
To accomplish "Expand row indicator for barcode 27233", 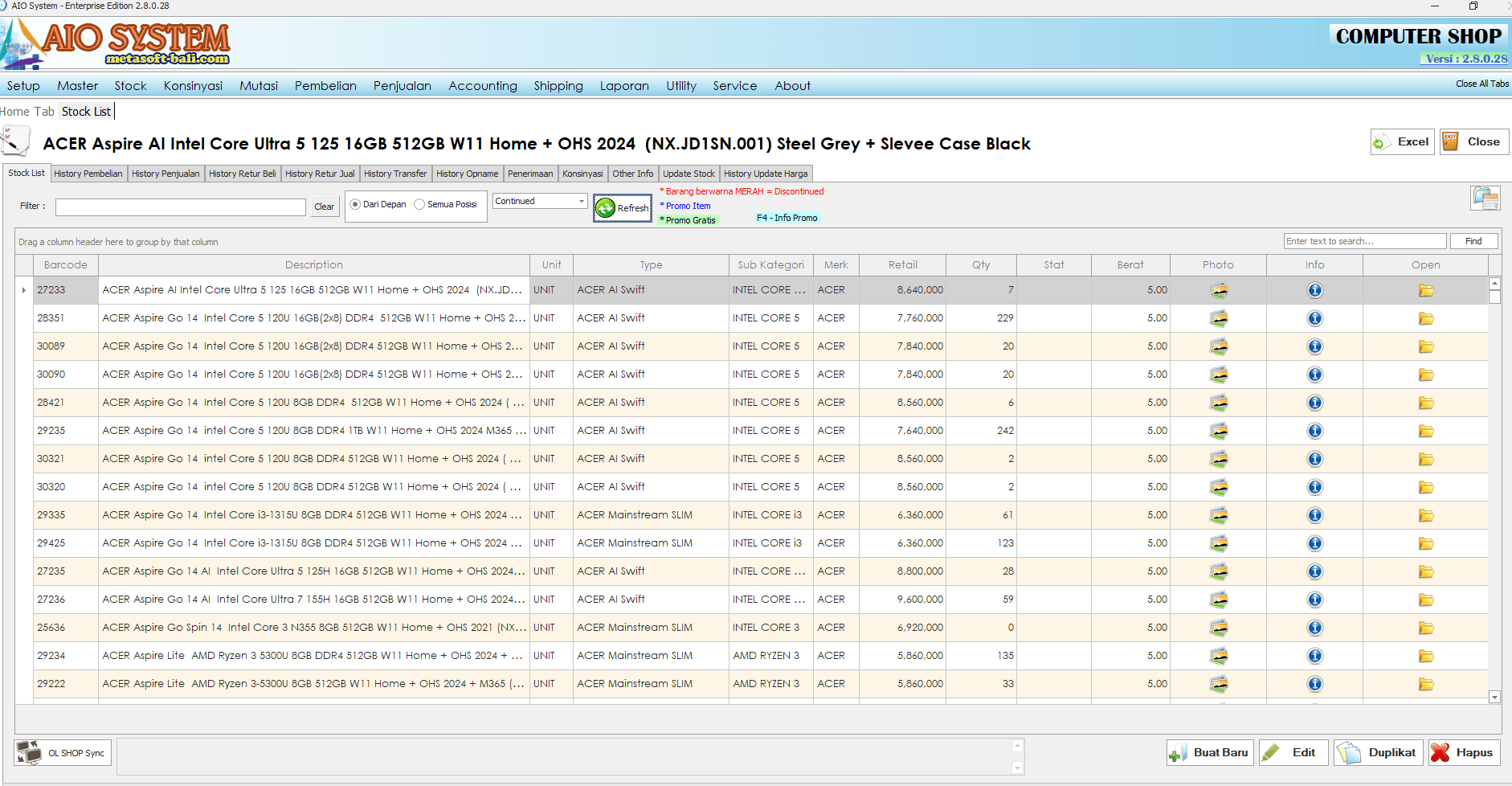I will click(23, 290).
